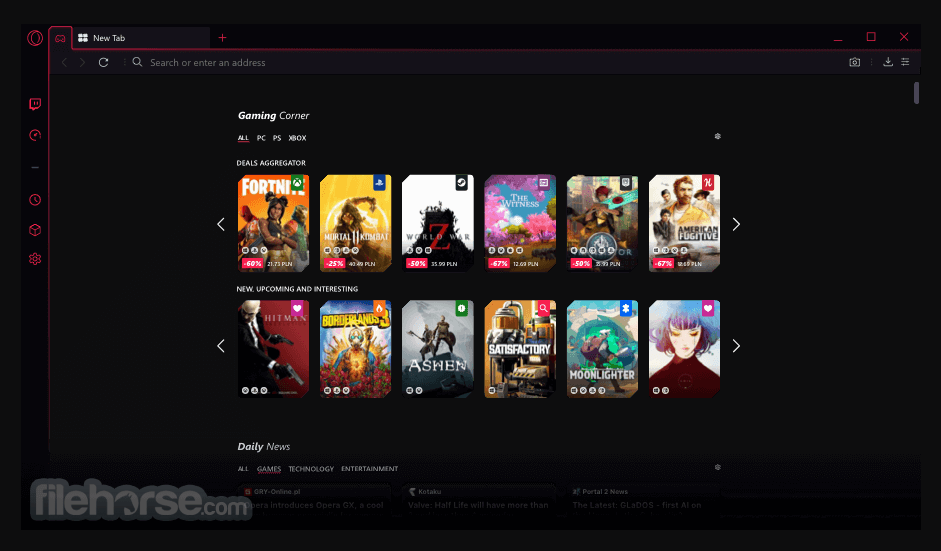Select the New Tab tab
This screenshot has width=941, height=551.
tap(141, 38)
